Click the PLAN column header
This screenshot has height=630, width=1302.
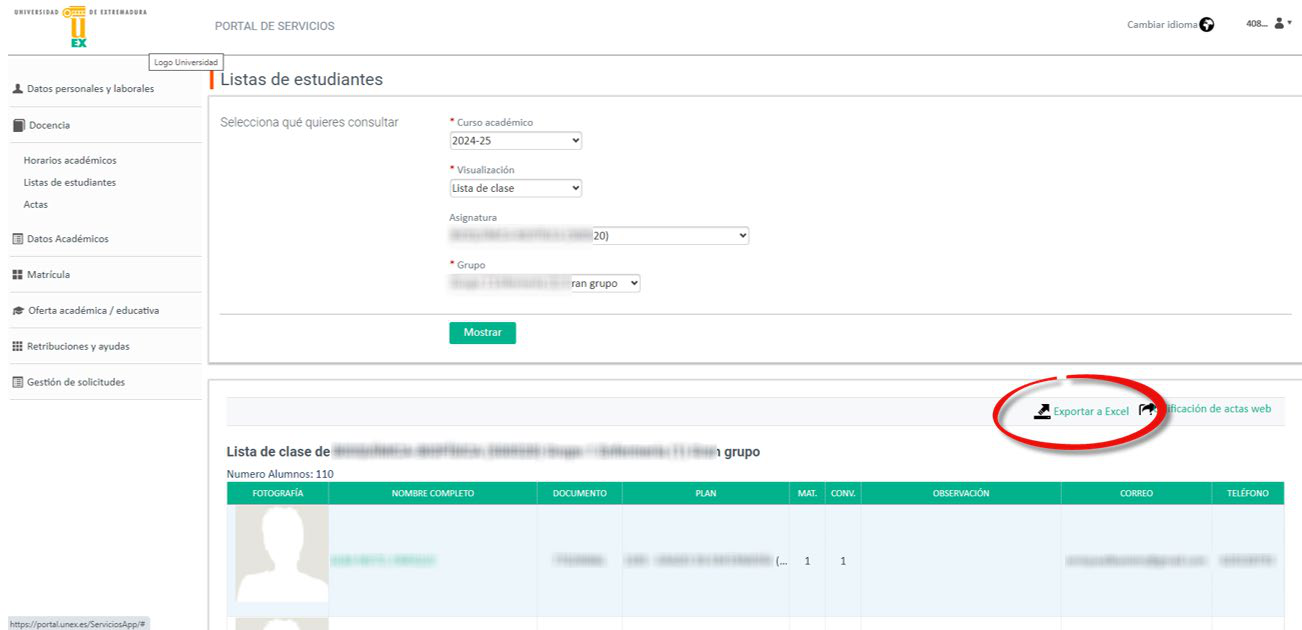pyautogui.click(x=706, y=494)
